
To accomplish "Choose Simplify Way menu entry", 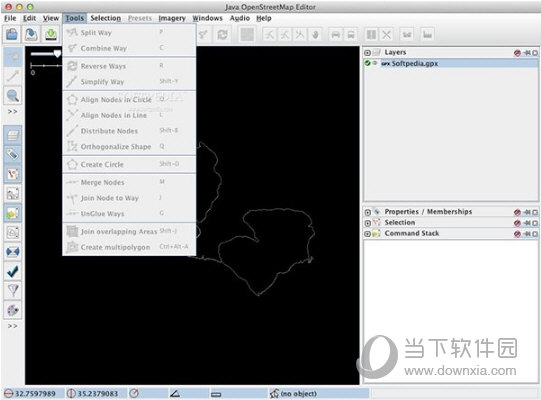I will [x=129, y=82].
